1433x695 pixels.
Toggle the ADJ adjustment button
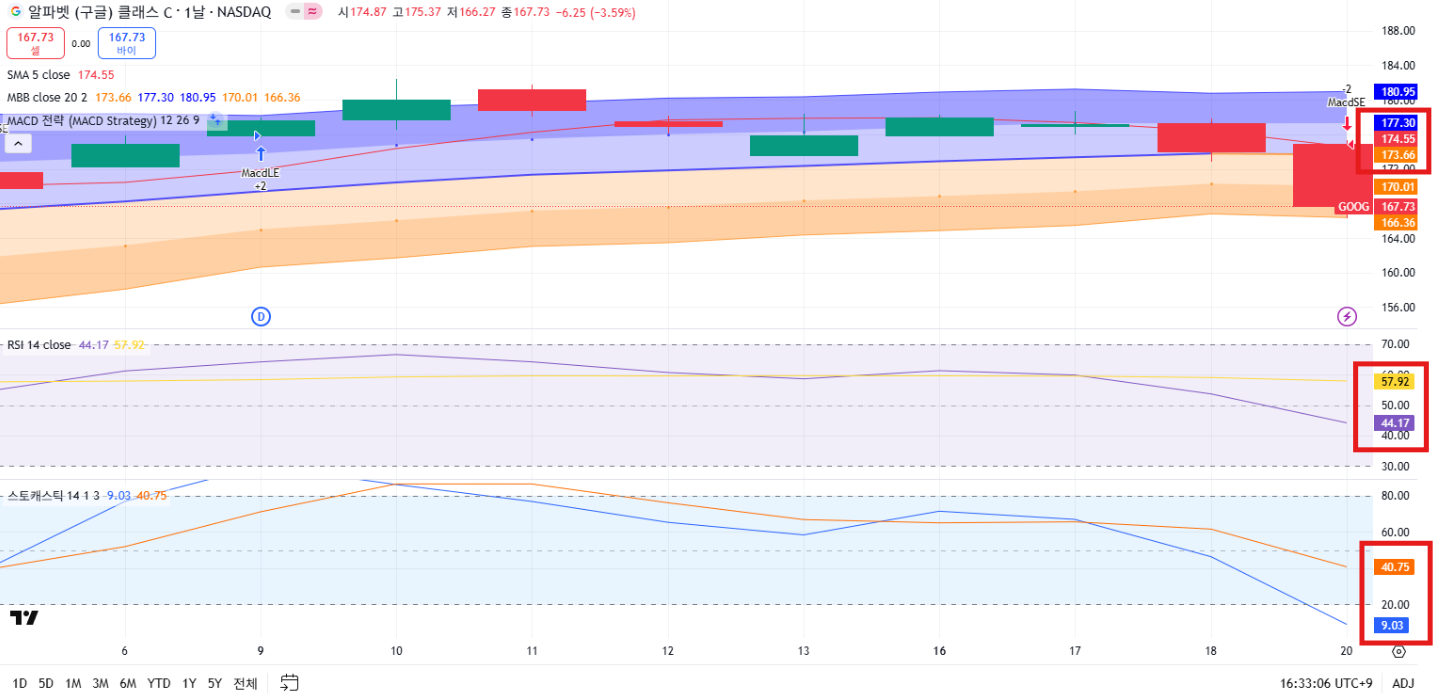coord(1403,684)
